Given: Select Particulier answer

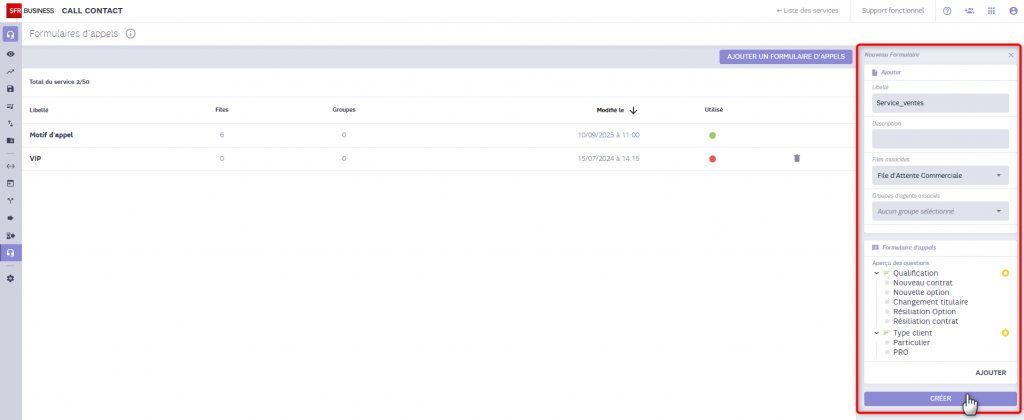Looking at the screenshot, I should (x=911, y=342).
